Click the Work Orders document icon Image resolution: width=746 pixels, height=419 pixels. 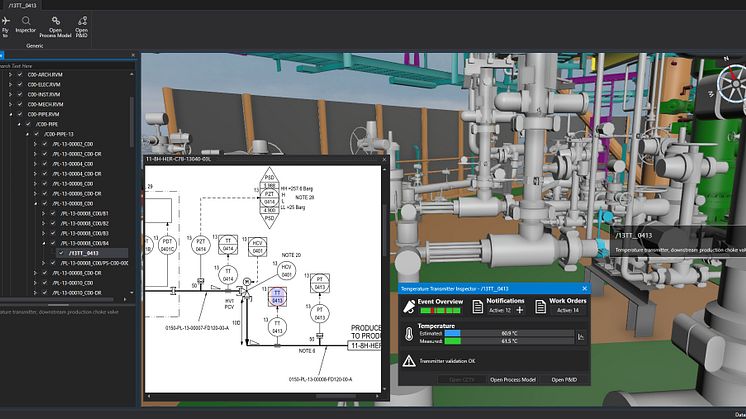pyautogui.click(x=540, y=307)
